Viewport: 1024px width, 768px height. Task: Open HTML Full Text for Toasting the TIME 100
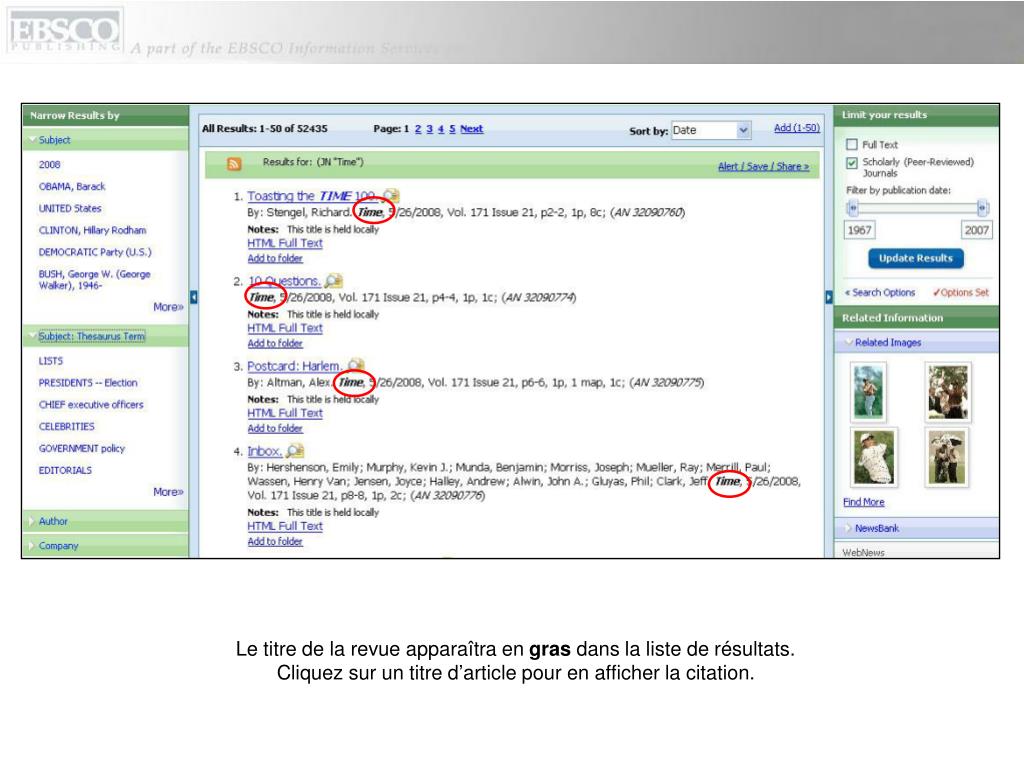pos(285,243)
